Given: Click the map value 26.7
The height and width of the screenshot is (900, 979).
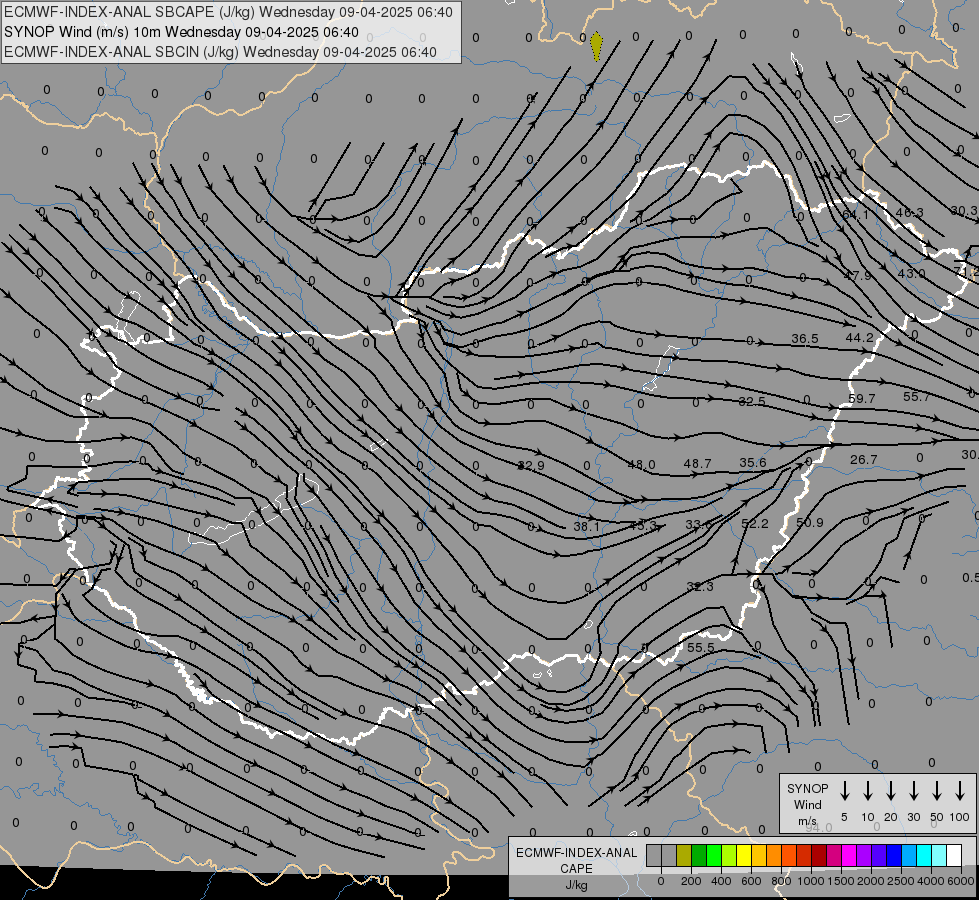Looking at the screenshot, I should [x=863, y=460].
